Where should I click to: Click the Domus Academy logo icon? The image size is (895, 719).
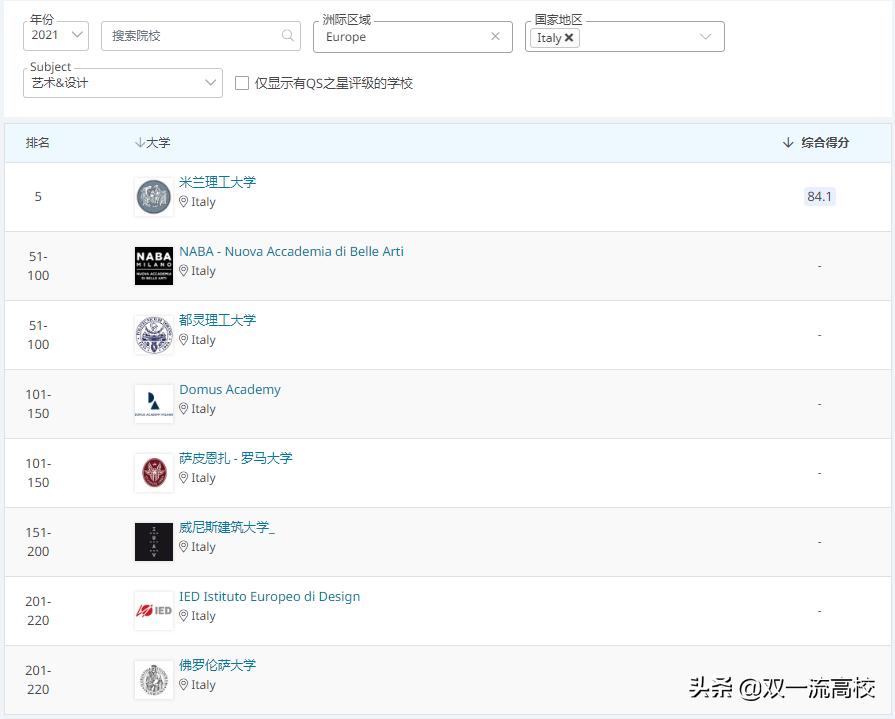coord(153,403)
